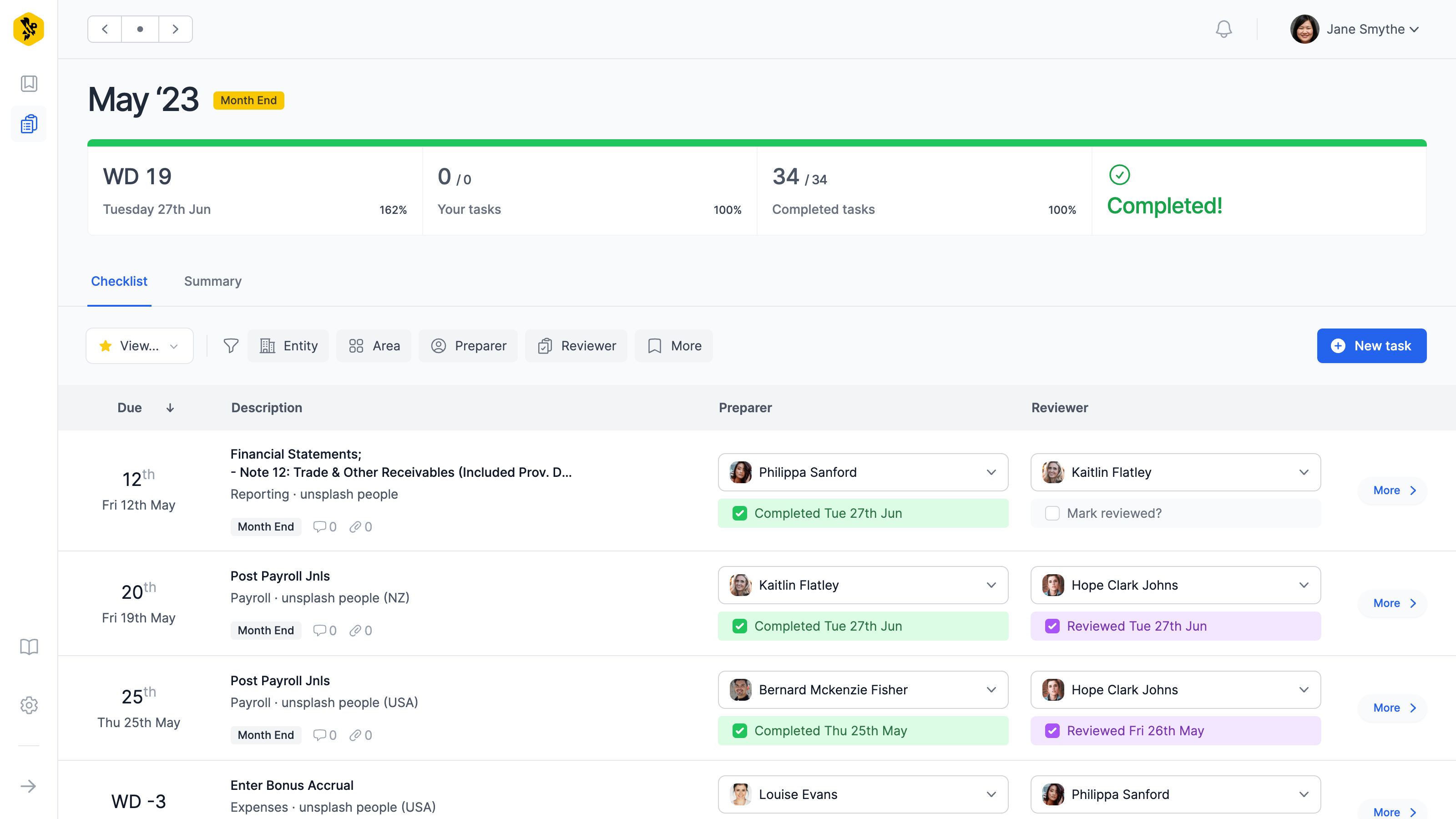Check the Mark reviewed? checkbox

(x=1052, y=513)
